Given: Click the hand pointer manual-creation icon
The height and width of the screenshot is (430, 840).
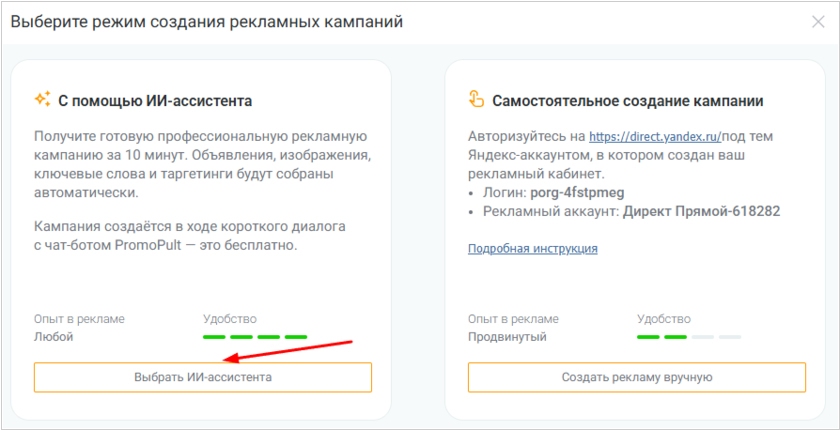Looking at the screenshot, I should coord(476,99).
